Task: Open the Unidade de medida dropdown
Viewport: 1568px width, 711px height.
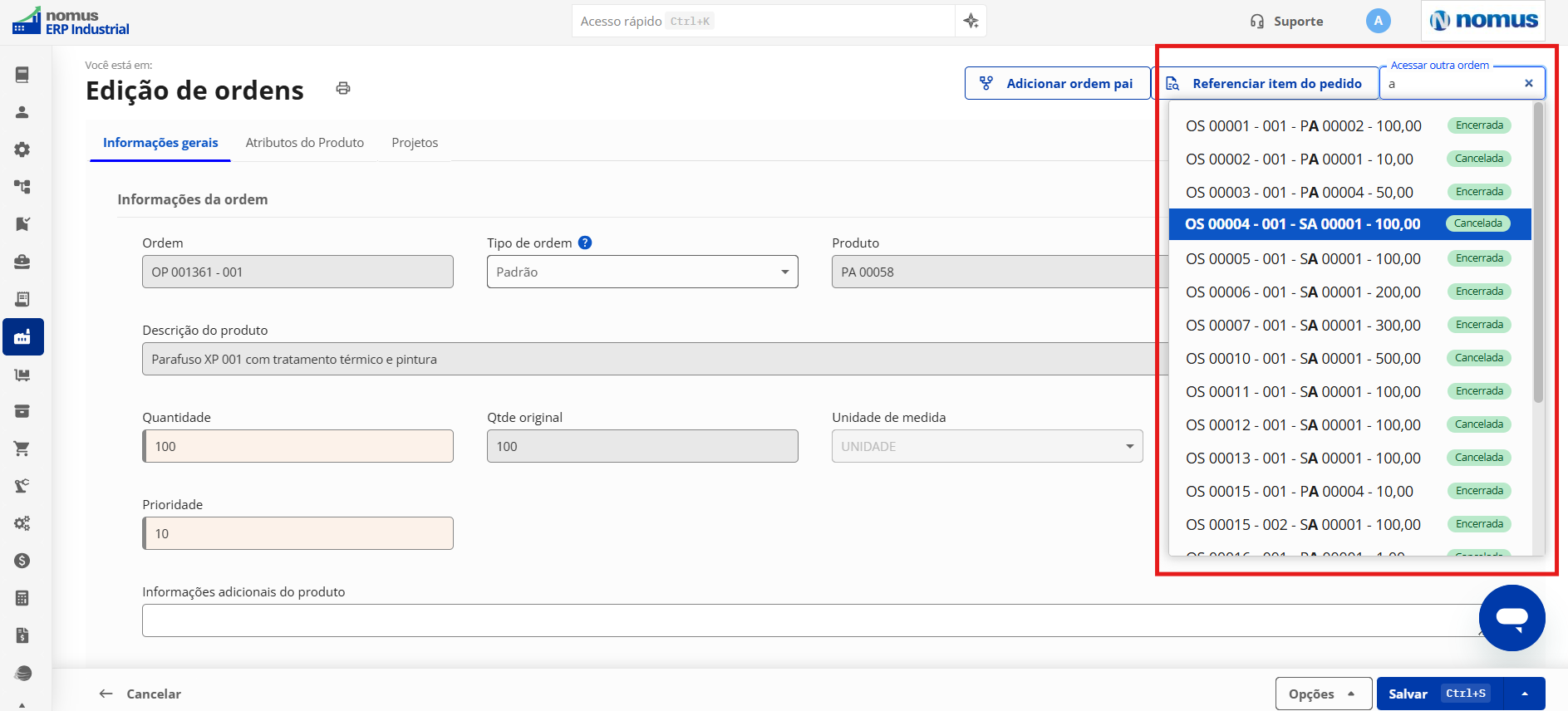Action: pyautogui.click(x=987, y=446)
